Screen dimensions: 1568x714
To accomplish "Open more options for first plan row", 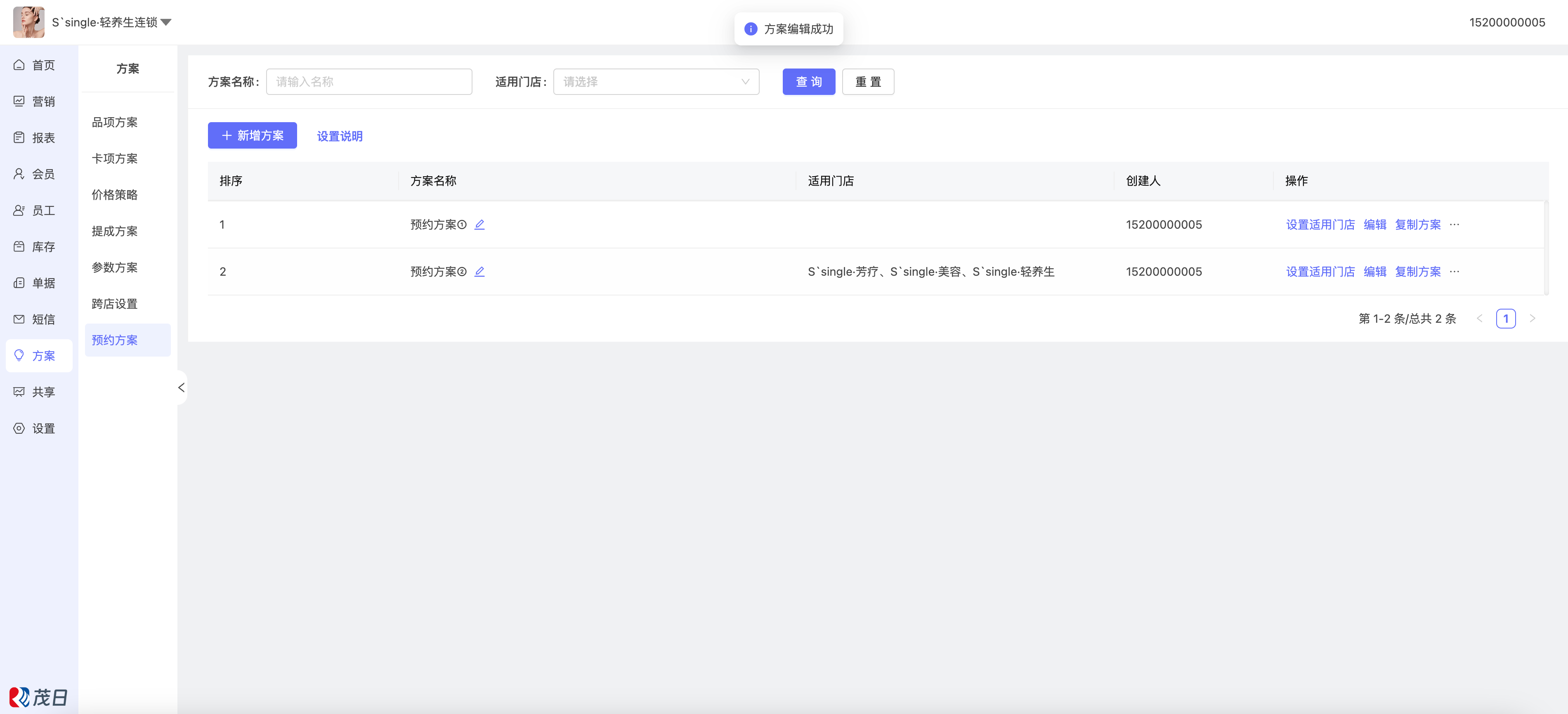I will coord(1454,225).
